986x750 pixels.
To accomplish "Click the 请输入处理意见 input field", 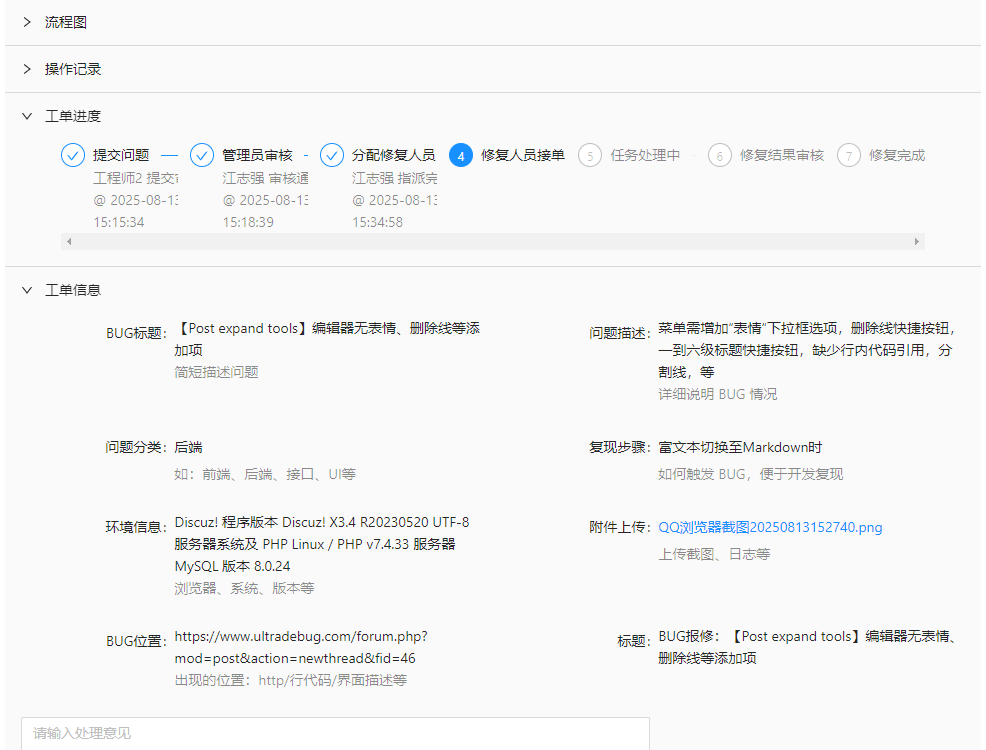I will [x=335, y=733].
